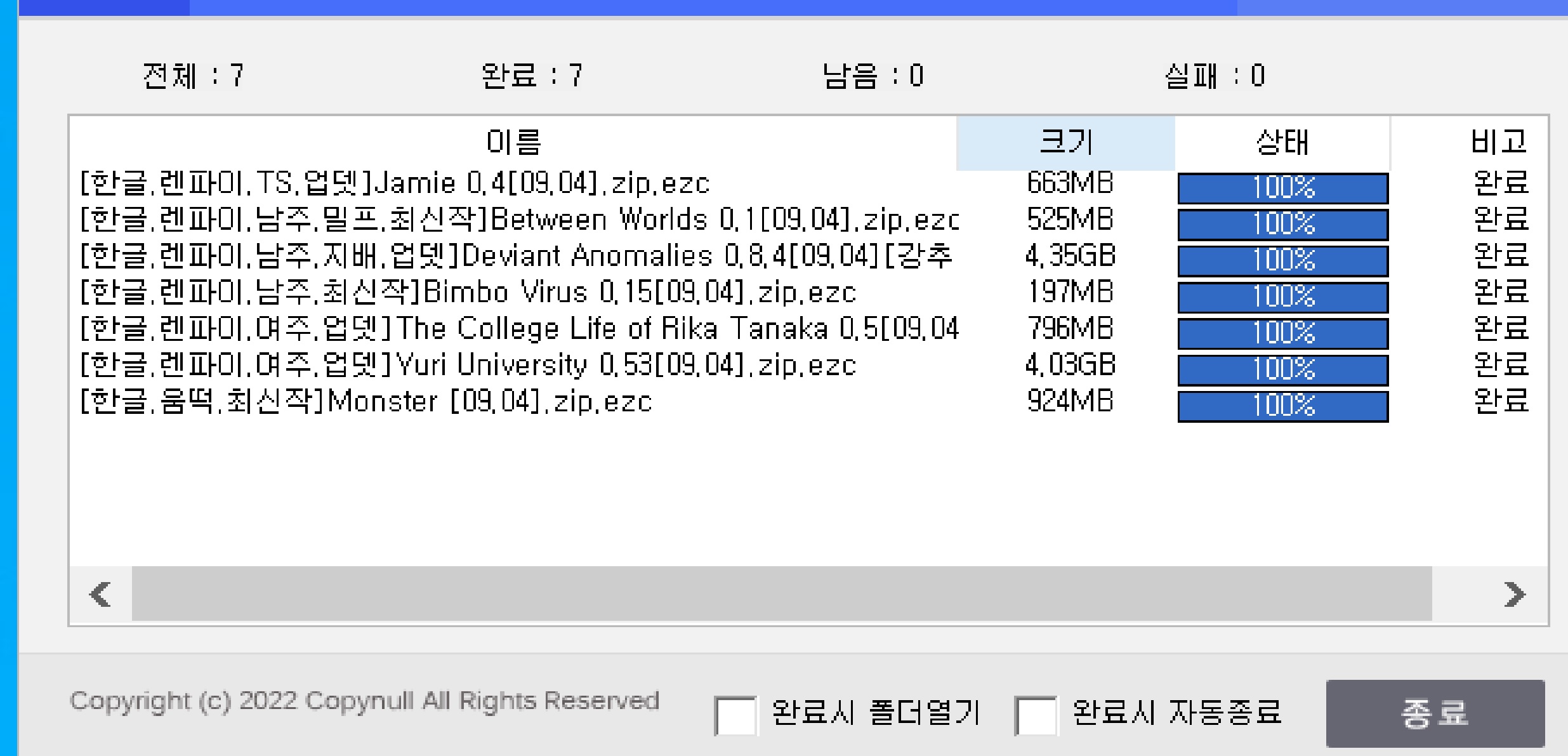This screenshot has width=1568, height=756.
Task: Enable 완료시 자동종료 checkbox
Action: pos(1036,715)
